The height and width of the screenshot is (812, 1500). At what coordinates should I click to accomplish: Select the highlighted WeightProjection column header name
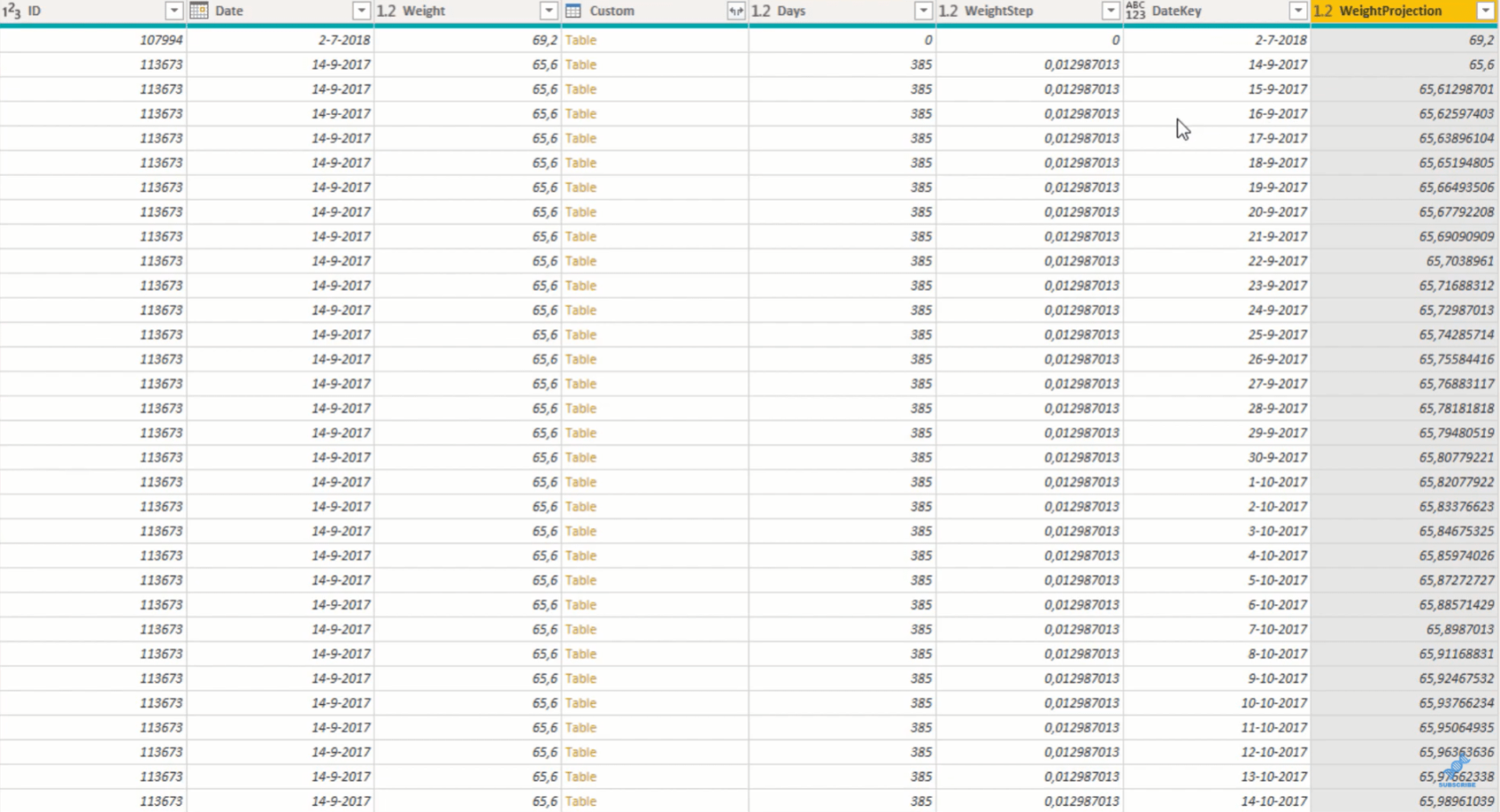(x=1390, y=11)
